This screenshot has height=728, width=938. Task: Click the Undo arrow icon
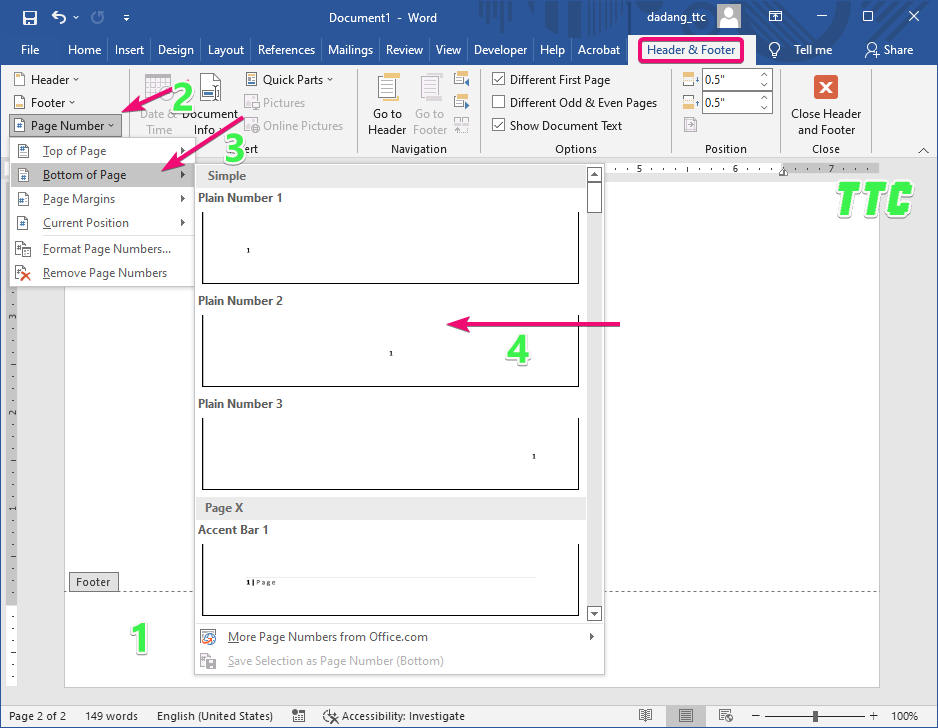[x=59, y=17]
